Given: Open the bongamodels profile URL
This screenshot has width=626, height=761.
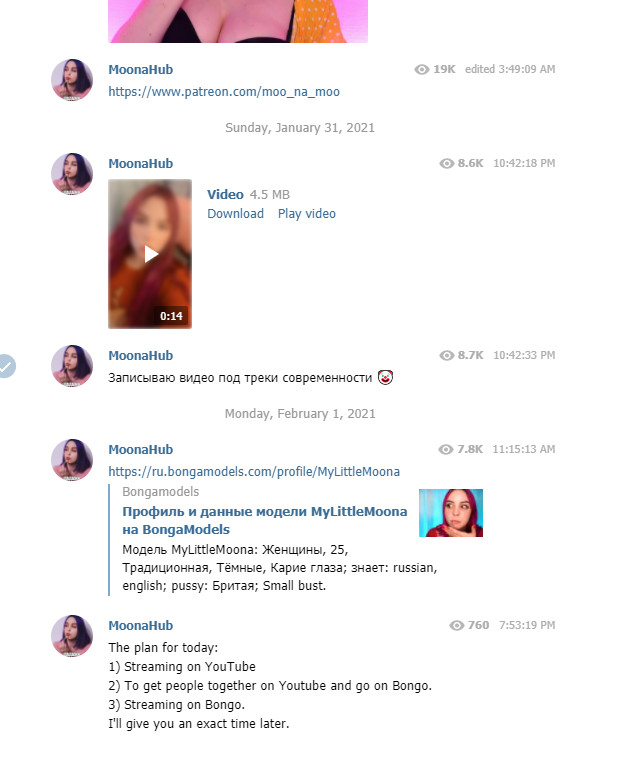Looking at the screenshot, I should coord(254,472).
